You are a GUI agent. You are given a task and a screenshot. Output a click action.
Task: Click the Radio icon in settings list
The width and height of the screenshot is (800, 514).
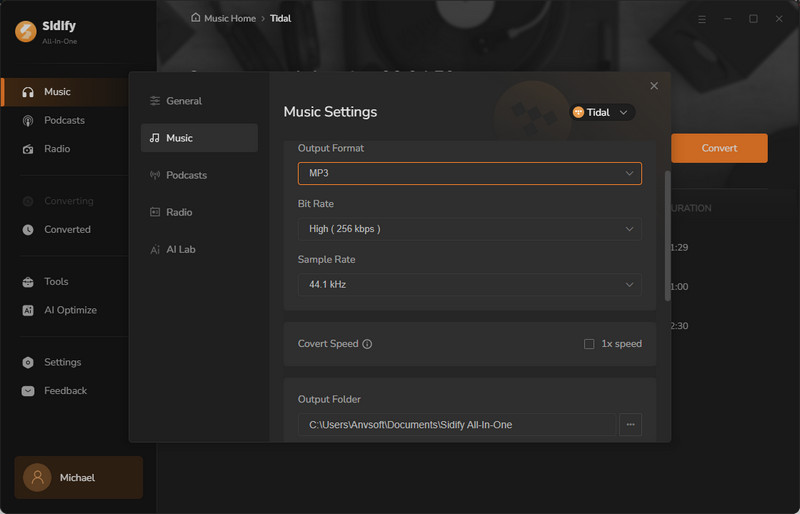(155, 212)
